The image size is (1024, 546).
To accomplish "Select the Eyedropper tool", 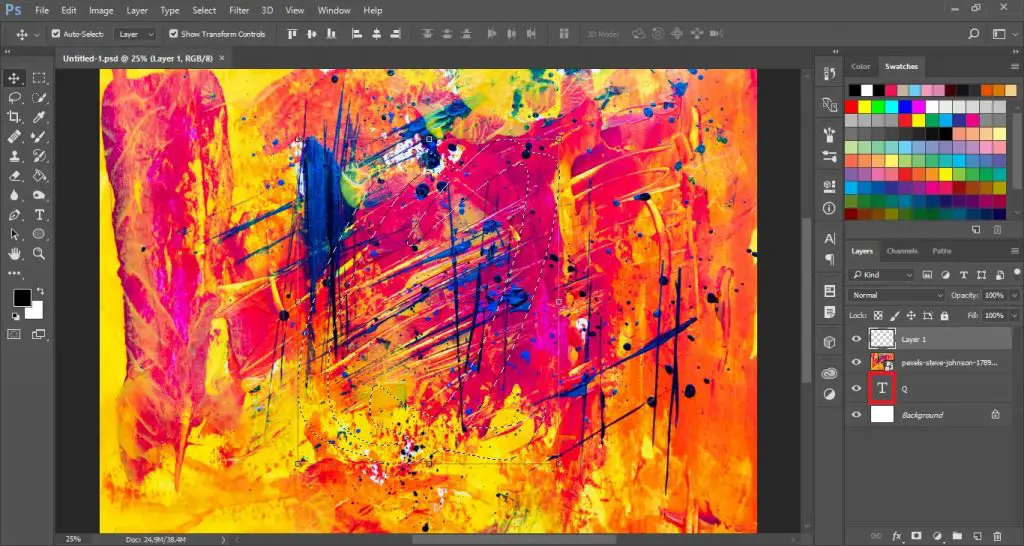I will click(x=39, y=117).
